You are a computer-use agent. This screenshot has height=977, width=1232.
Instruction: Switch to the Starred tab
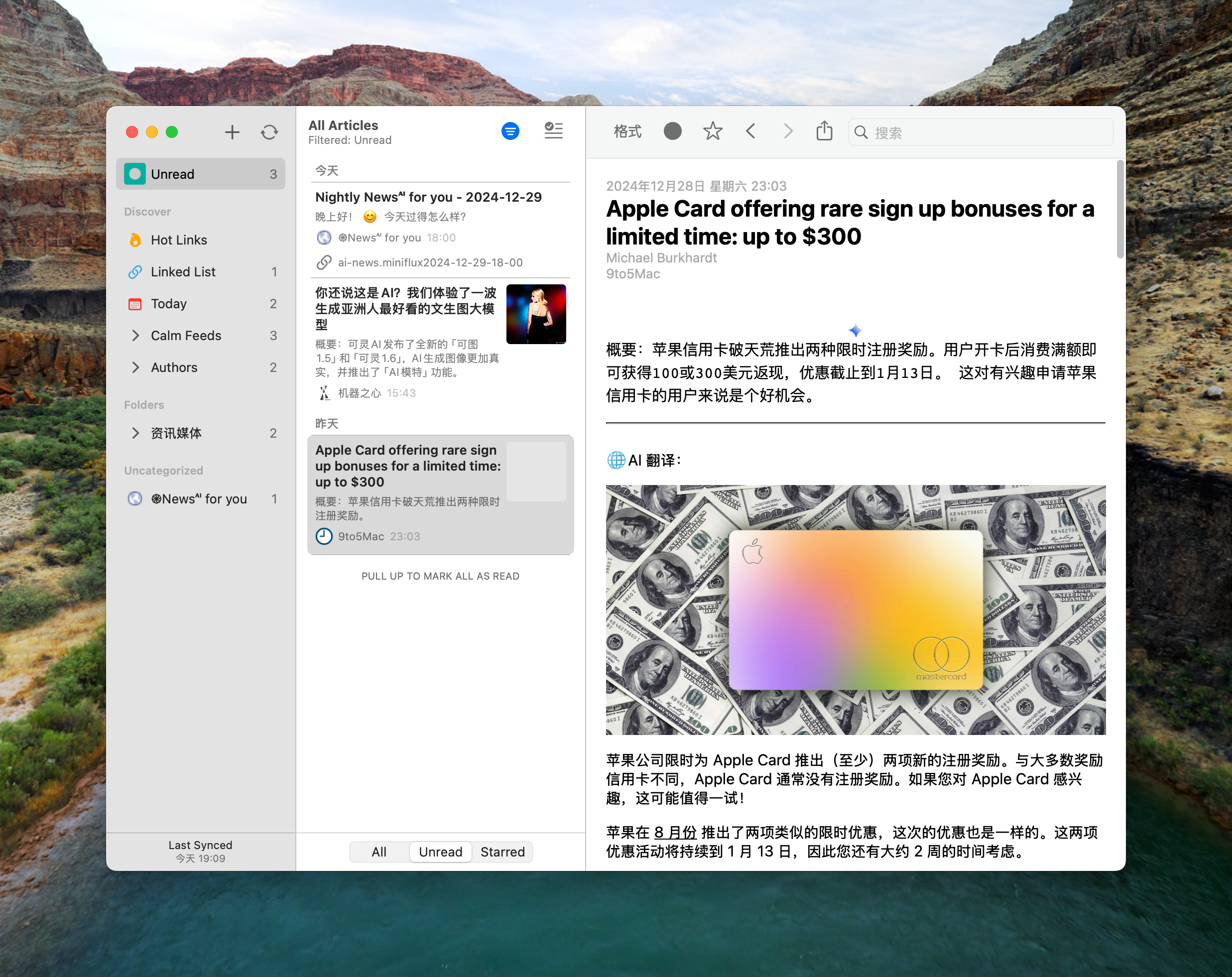[502, 852]
